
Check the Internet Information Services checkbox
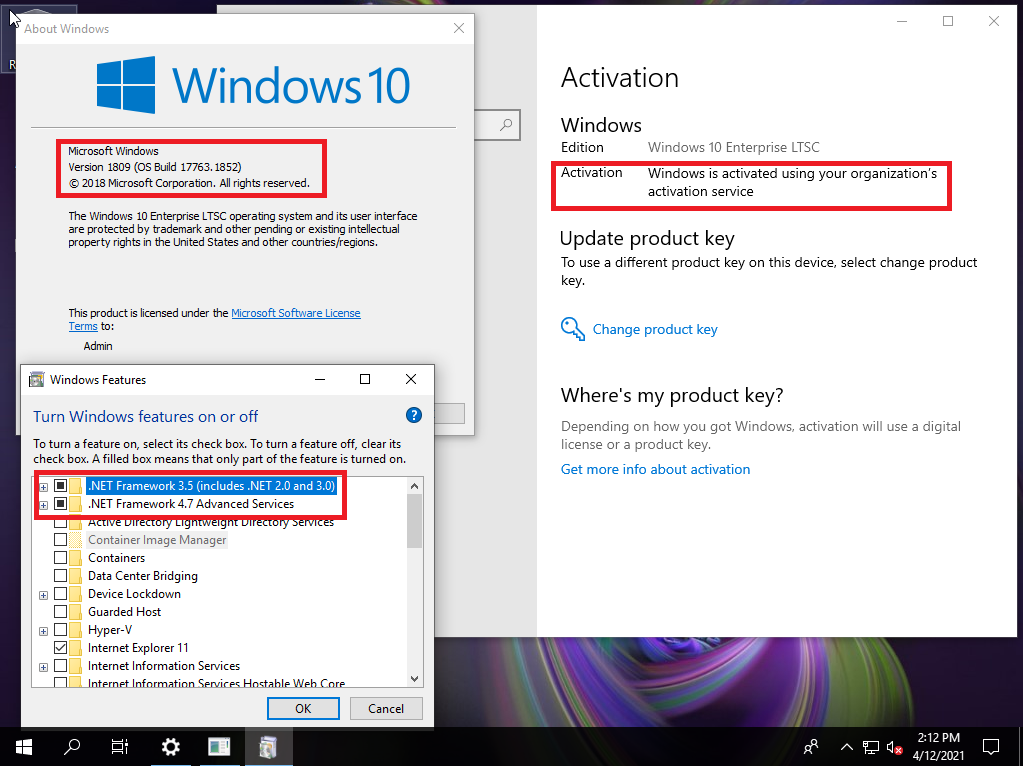tap(60, 666)
